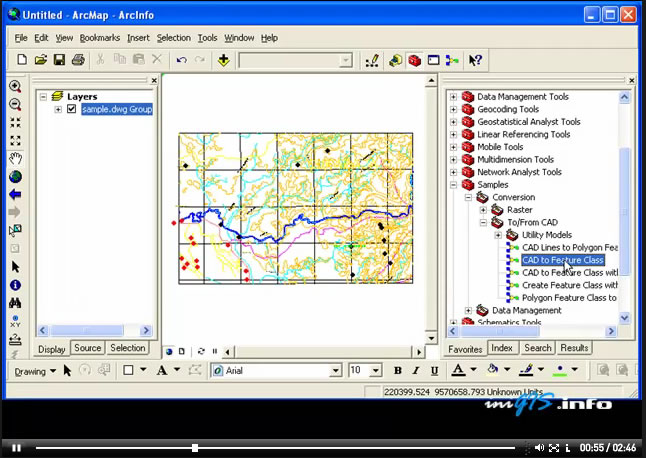This screenshot has height=458, width=646.
Task: Pick the Select Elements arrow tool
Action: click(15, 267)
